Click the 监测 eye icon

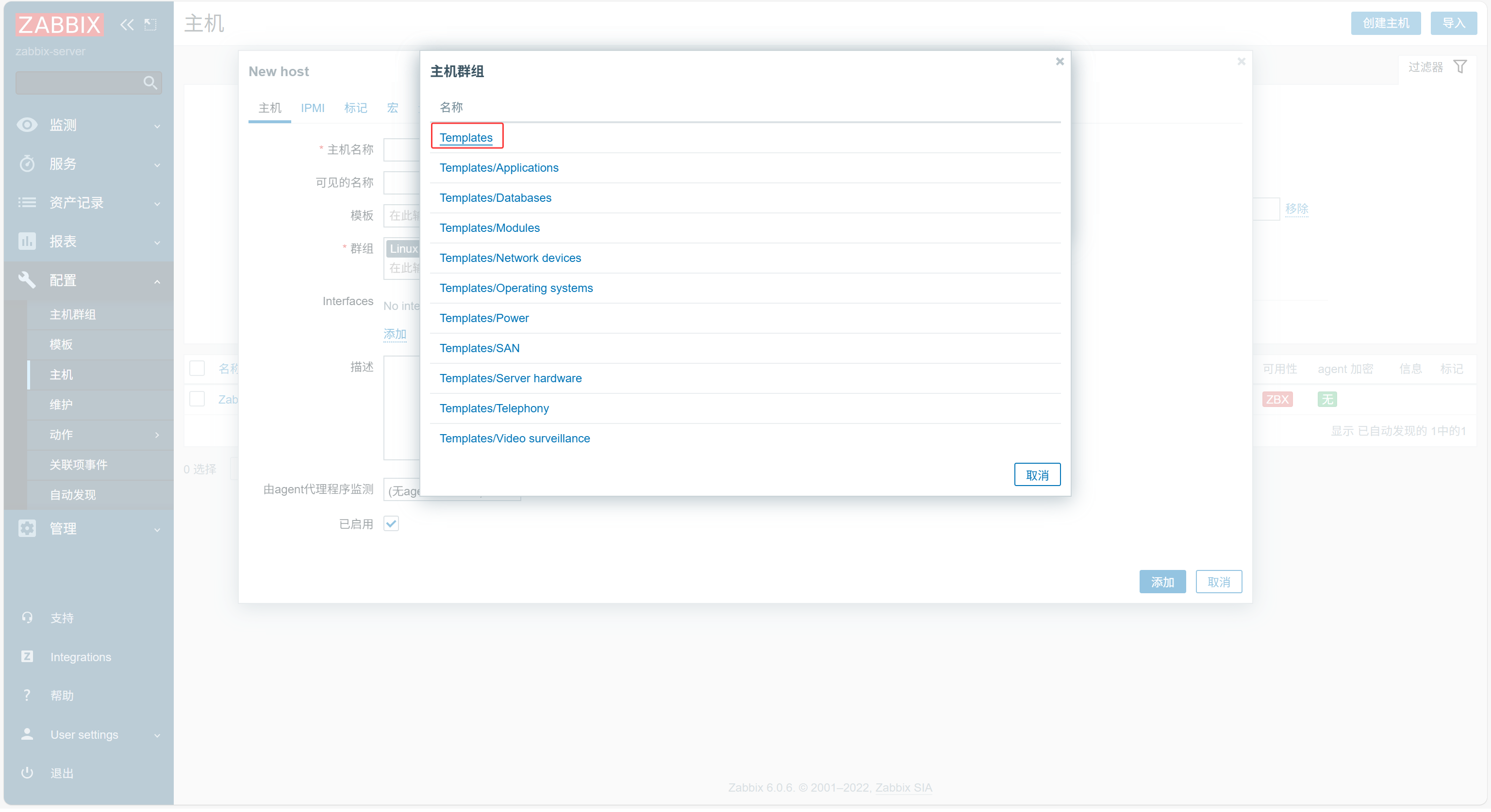click(27, 125)
